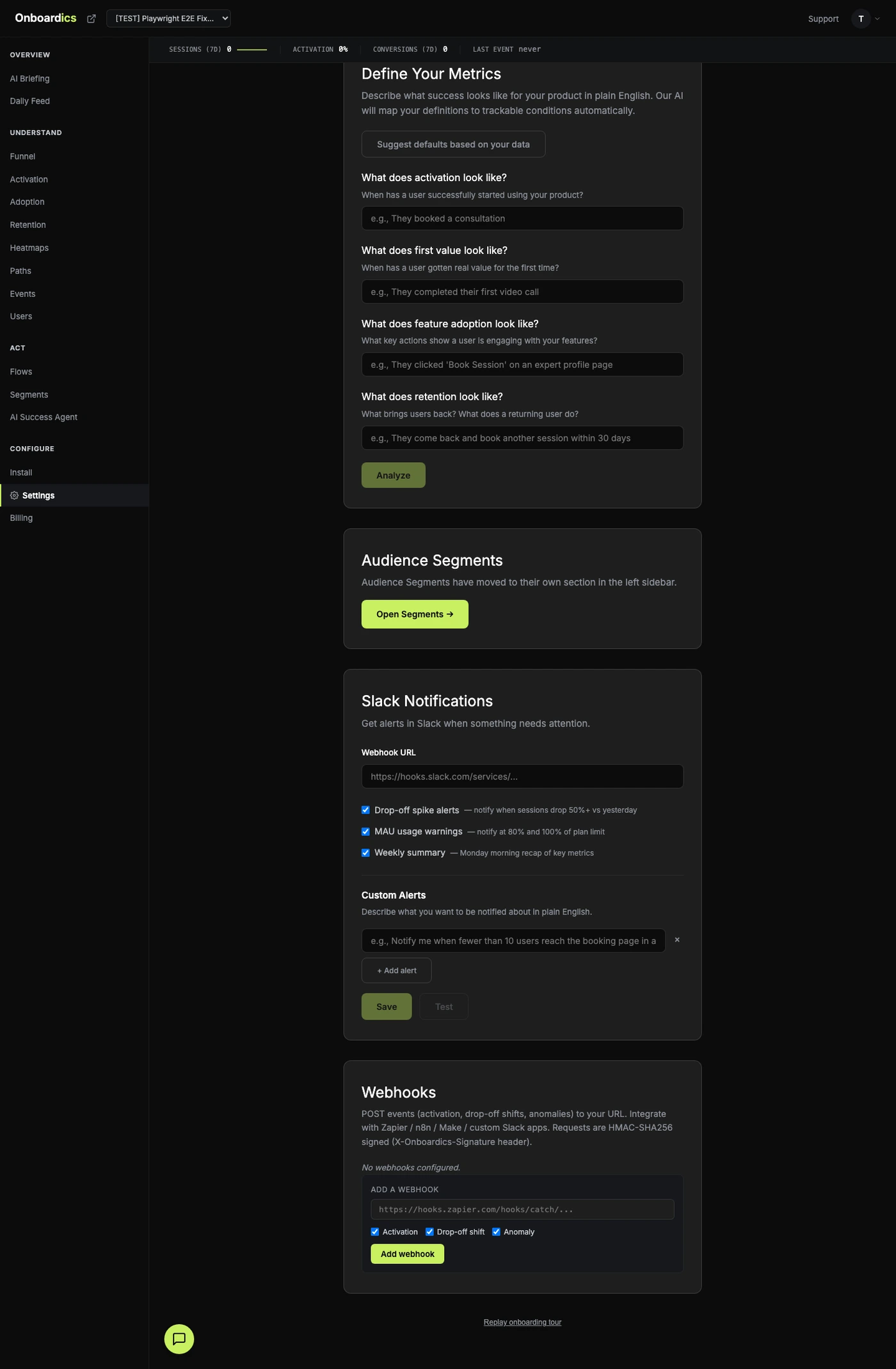896x1369 pixels.
Task: Open the chat bubble widget
Action: [x=179, y=1338]
